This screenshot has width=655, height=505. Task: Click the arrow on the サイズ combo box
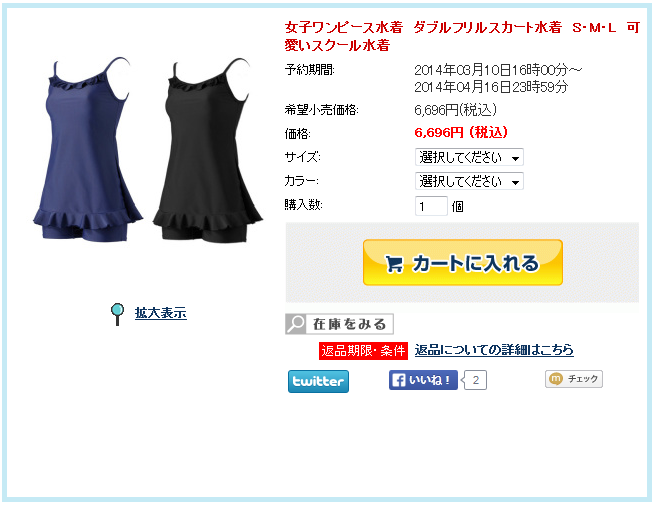point(515,158)
